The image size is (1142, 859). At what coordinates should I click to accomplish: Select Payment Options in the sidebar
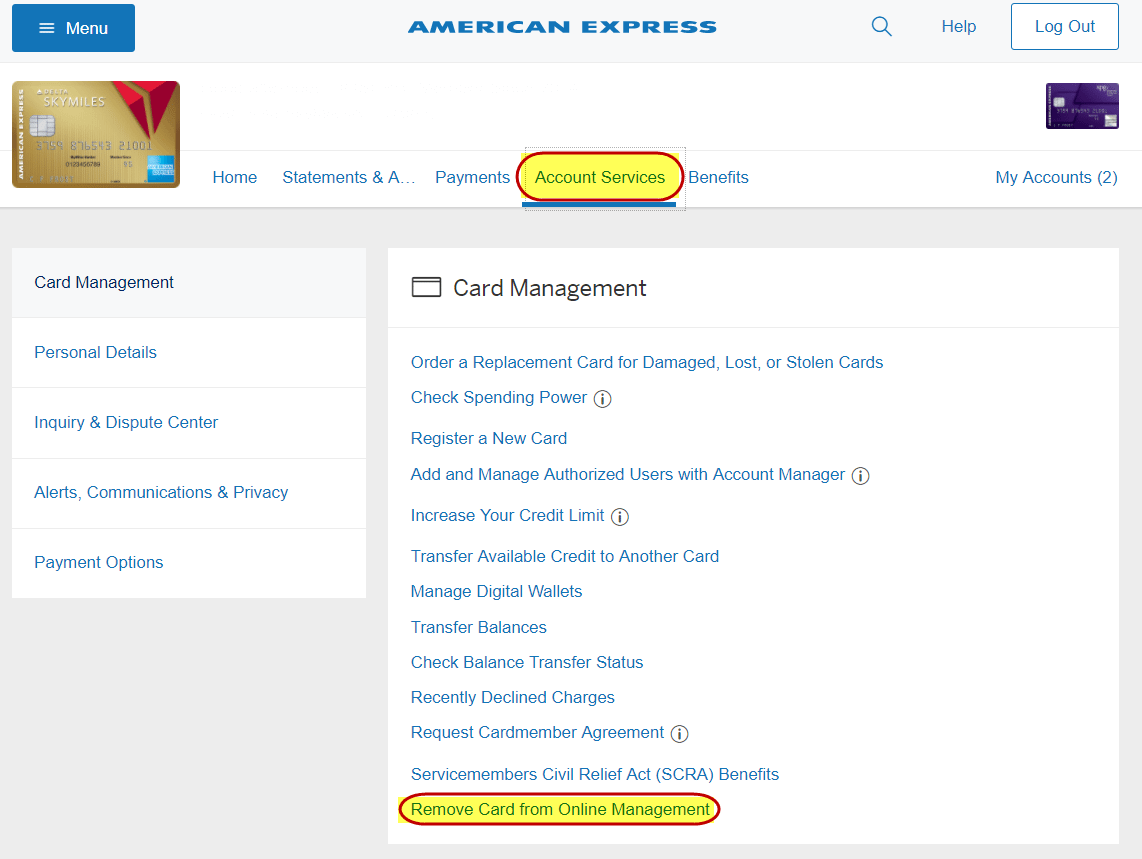click(189, 562)
